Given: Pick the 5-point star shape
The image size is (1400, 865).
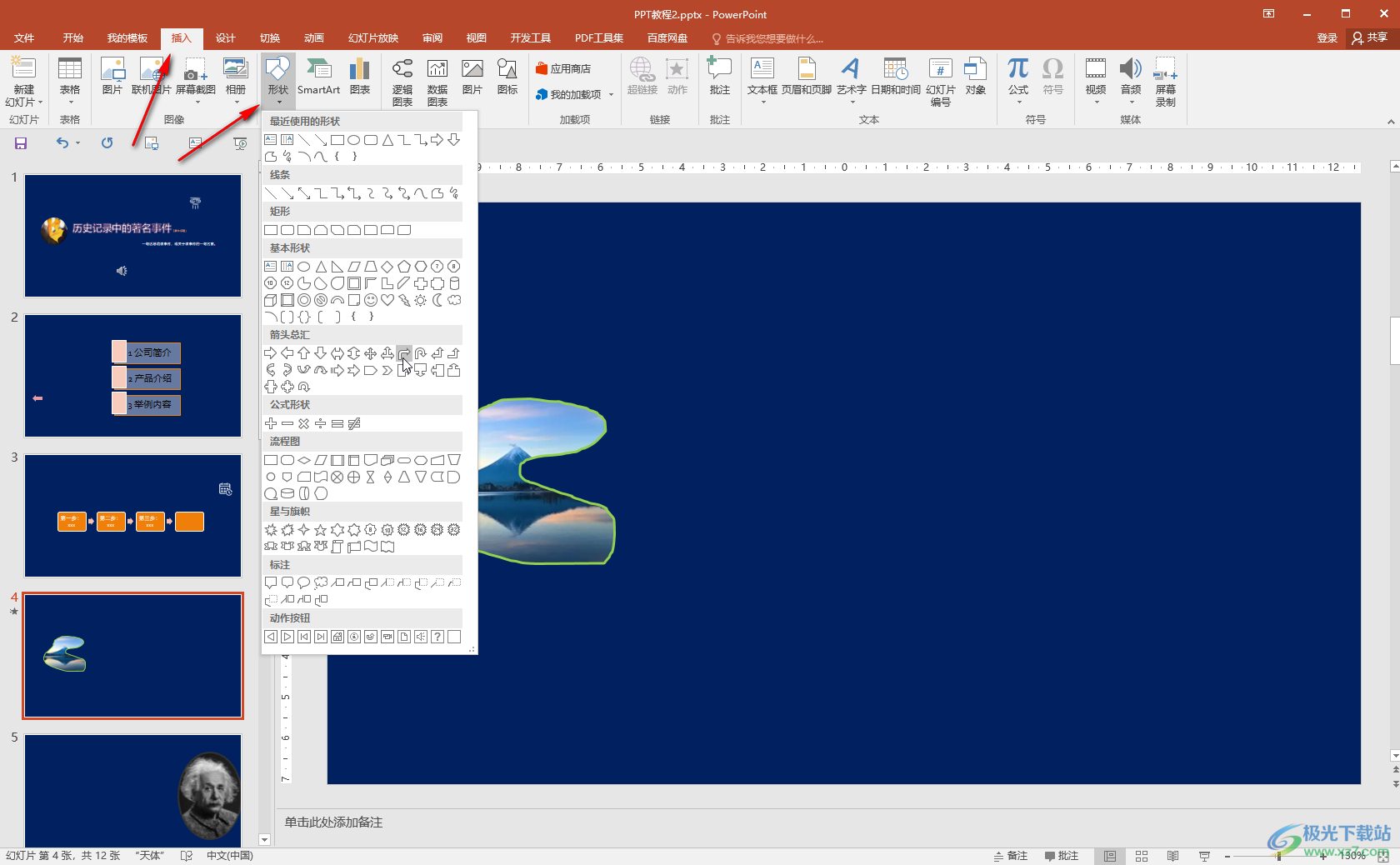Looking at the screenshot, I should click(321, 530).
